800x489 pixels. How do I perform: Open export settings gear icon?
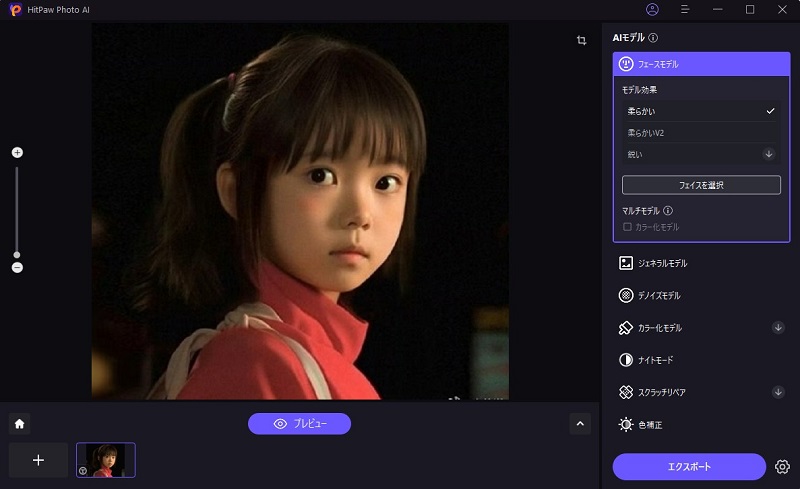pyautogui.click(x=782, y=467)
